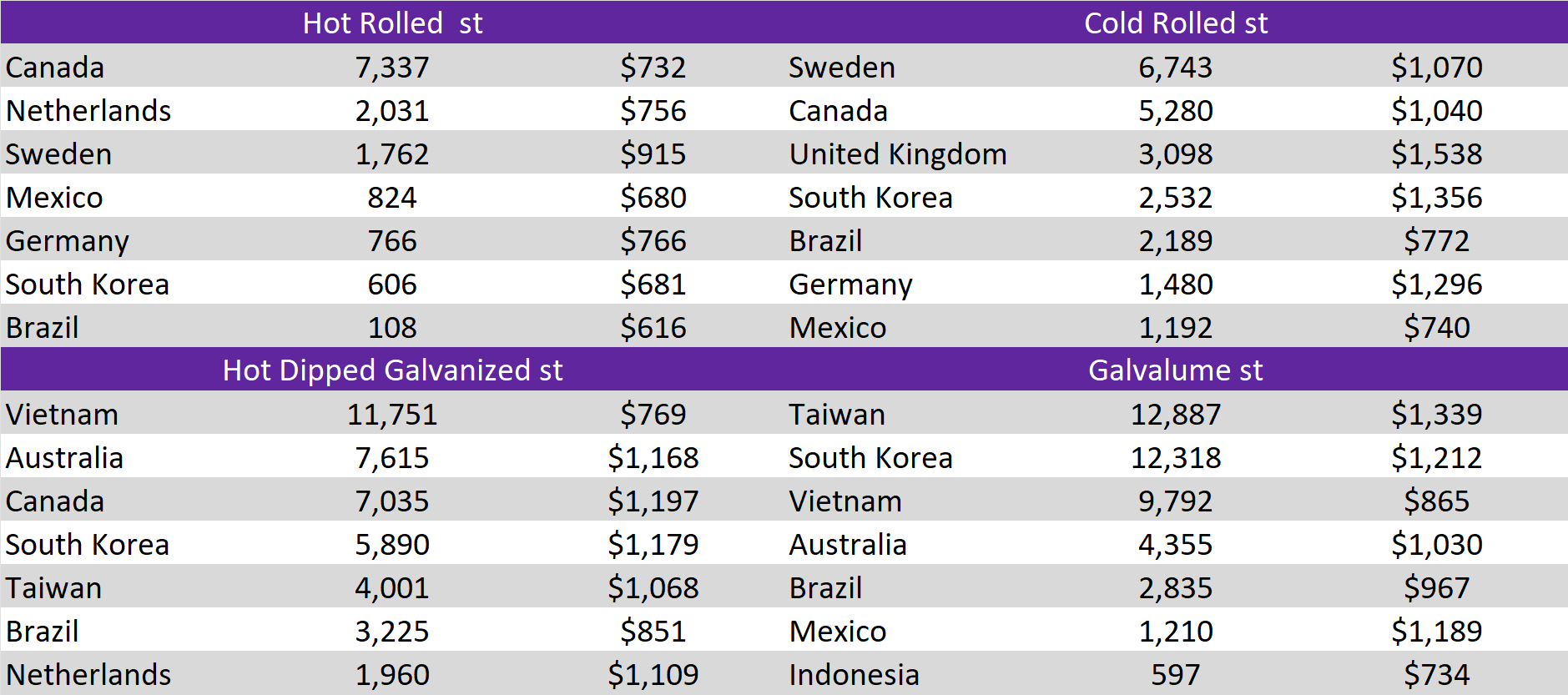The width and height of the screenshot is (1568, 695).
Task: Select Indonesia in the Galvalume table
Action: pyautogui.click(x=854, y=674)
